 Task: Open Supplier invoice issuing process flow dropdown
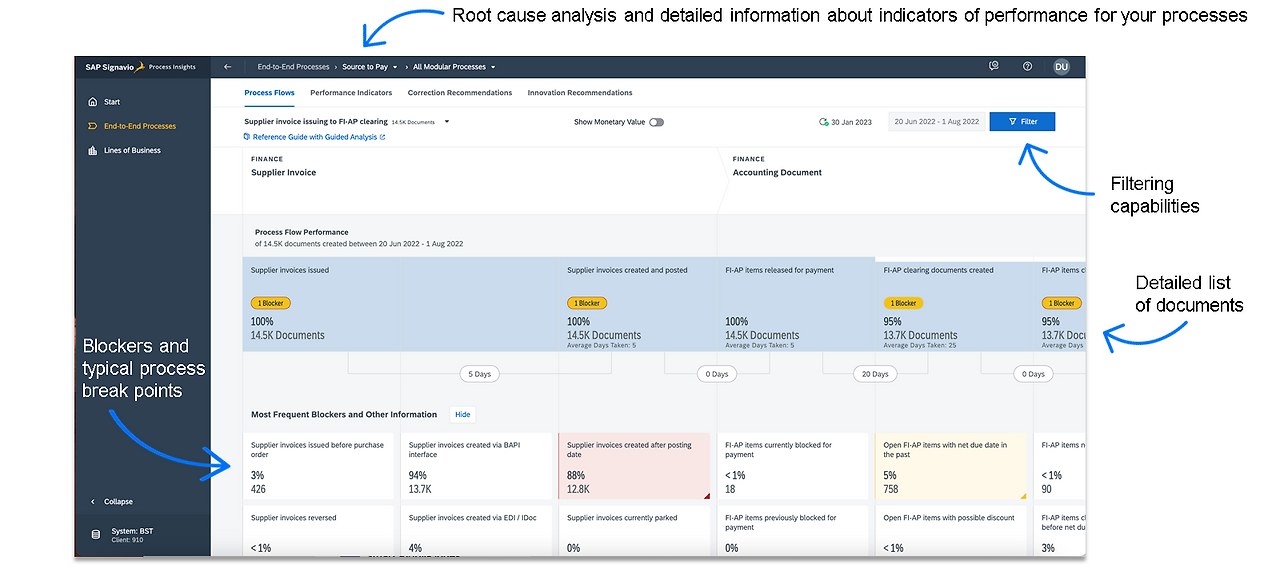coord(447,122)
